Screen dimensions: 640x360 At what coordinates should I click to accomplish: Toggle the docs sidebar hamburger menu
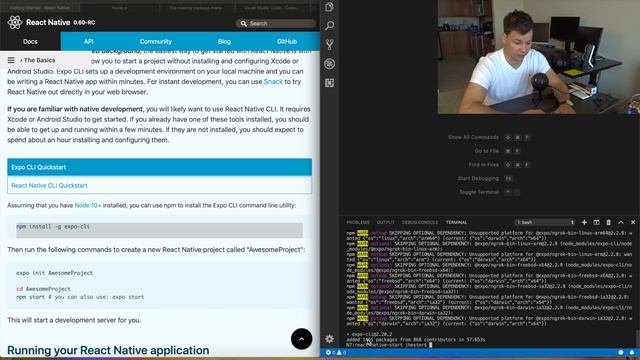point(11,60)
